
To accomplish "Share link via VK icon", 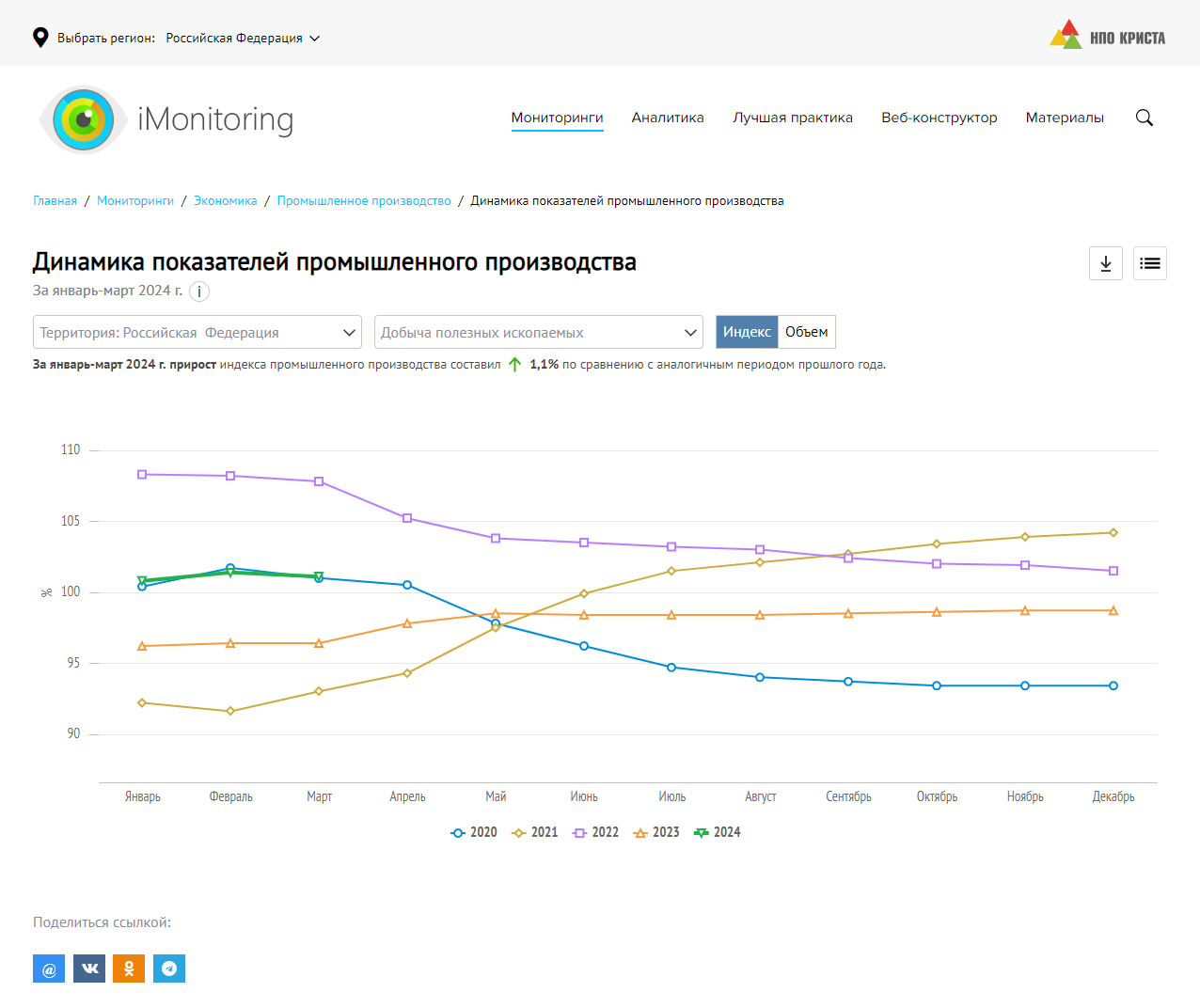I will click(89, 969).
